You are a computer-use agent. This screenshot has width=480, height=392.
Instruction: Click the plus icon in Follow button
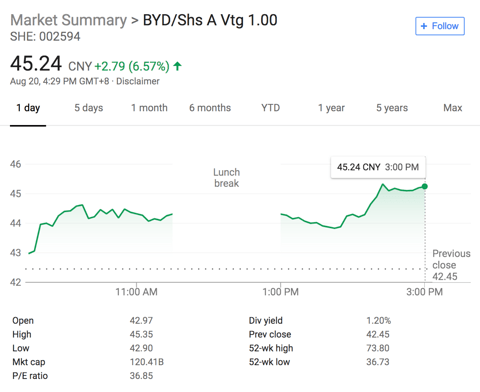point(424,26)
